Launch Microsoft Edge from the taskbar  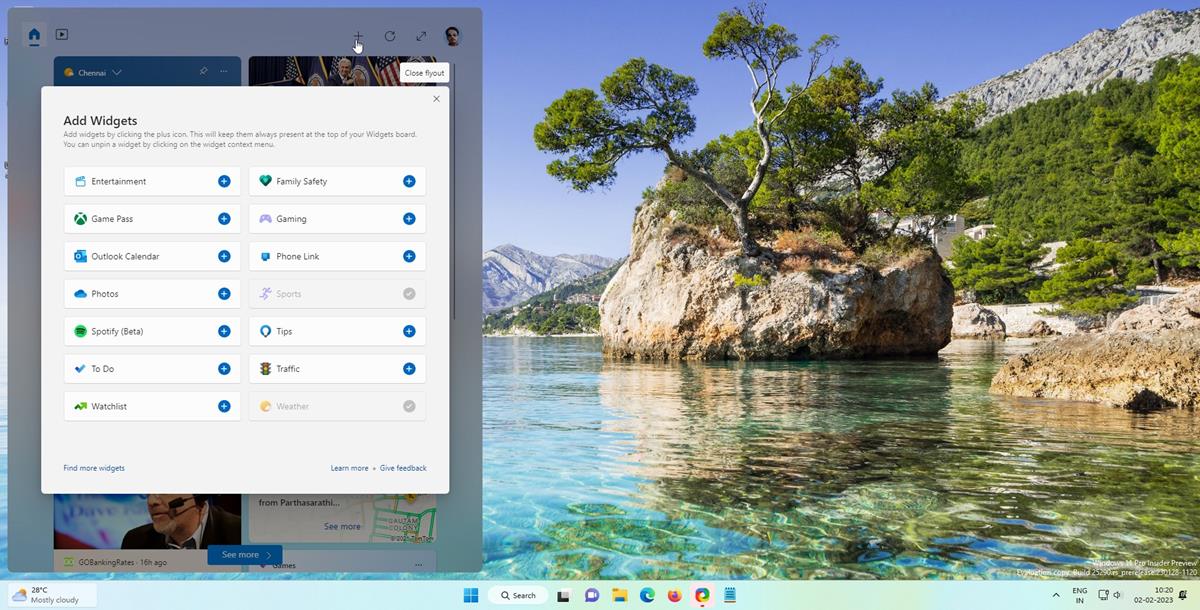(x=647, y=595)
